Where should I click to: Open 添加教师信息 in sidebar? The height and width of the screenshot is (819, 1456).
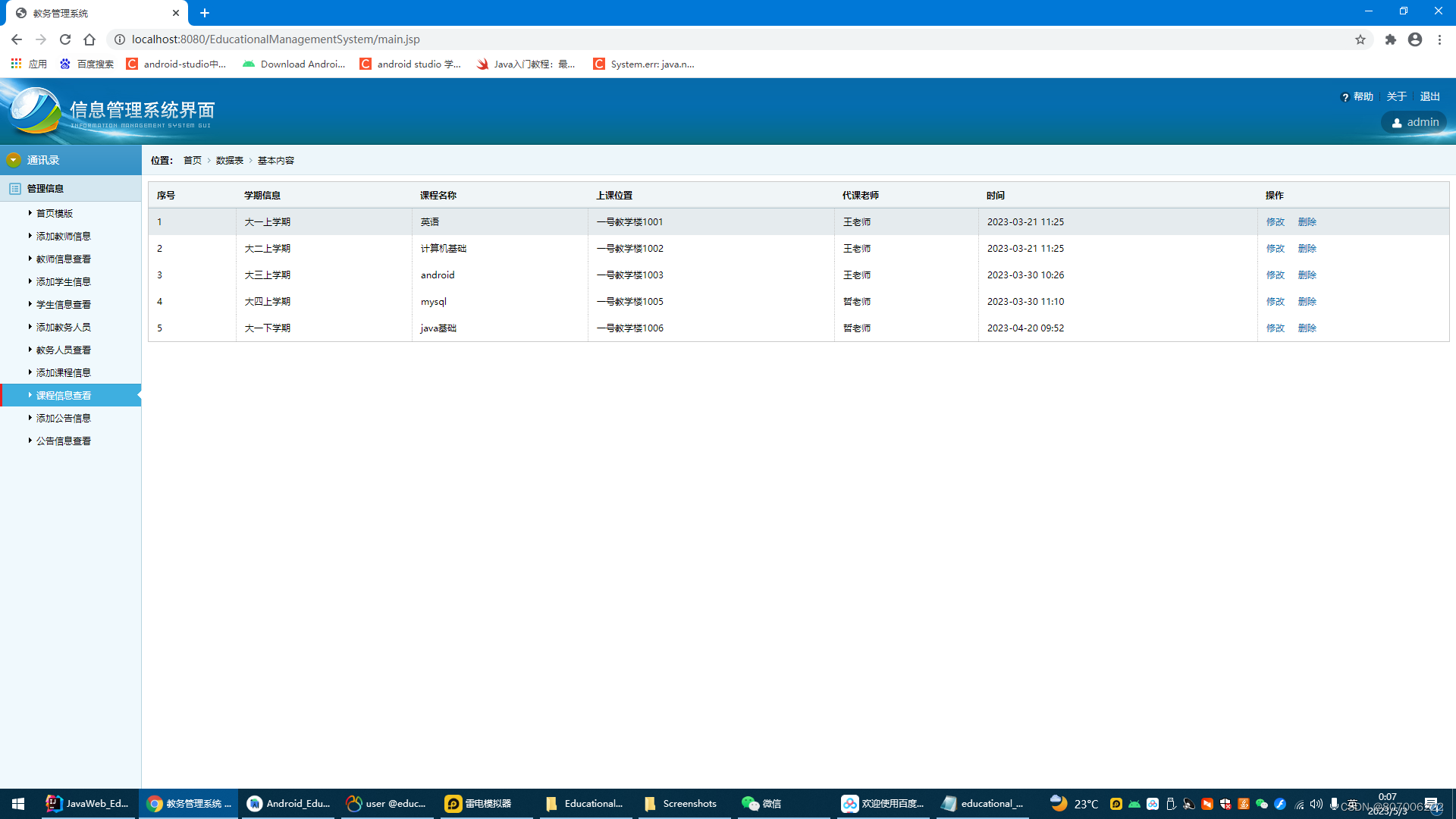coord(64,236)
